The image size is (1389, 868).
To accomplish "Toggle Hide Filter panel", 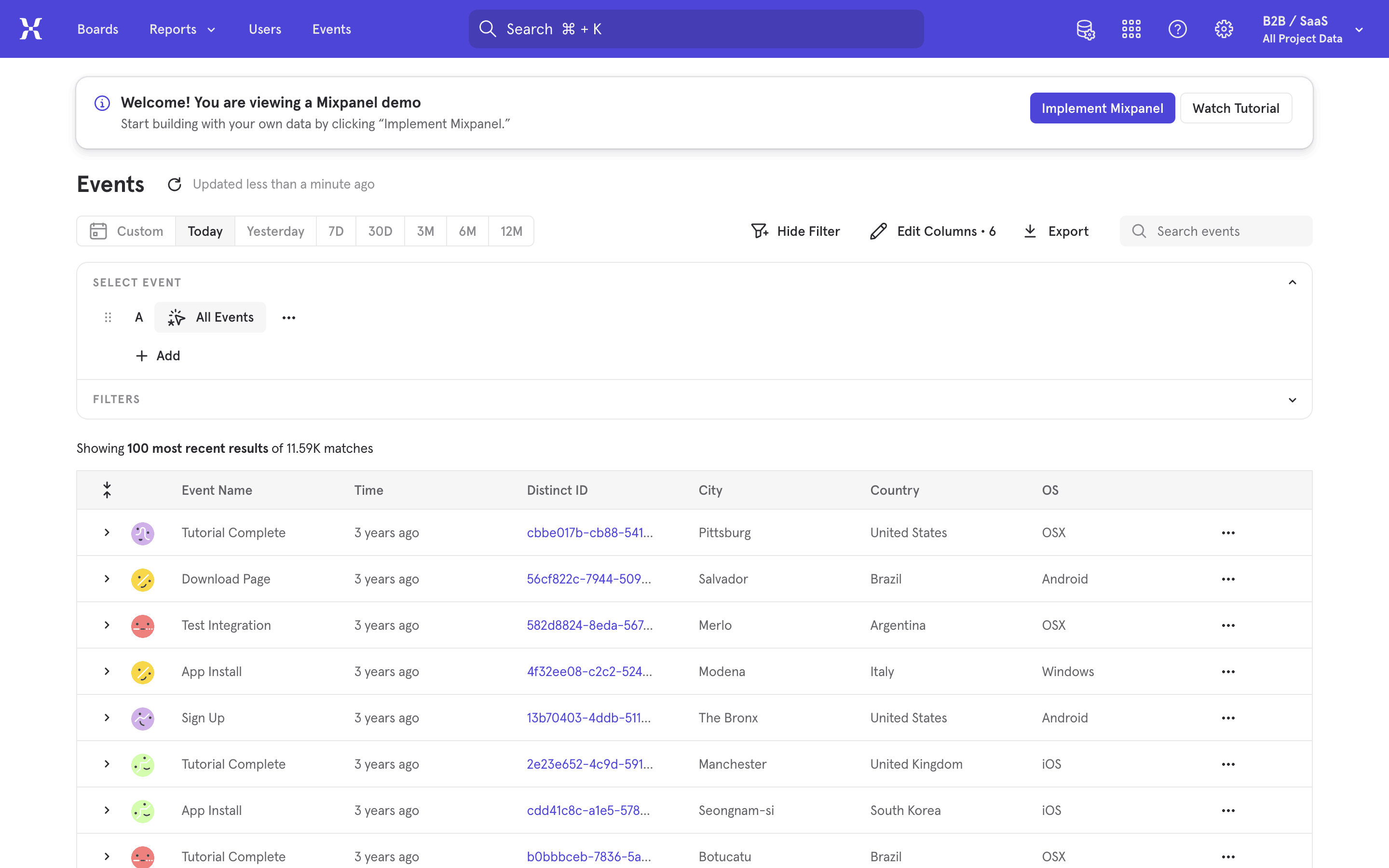I will tap(795, 231).
